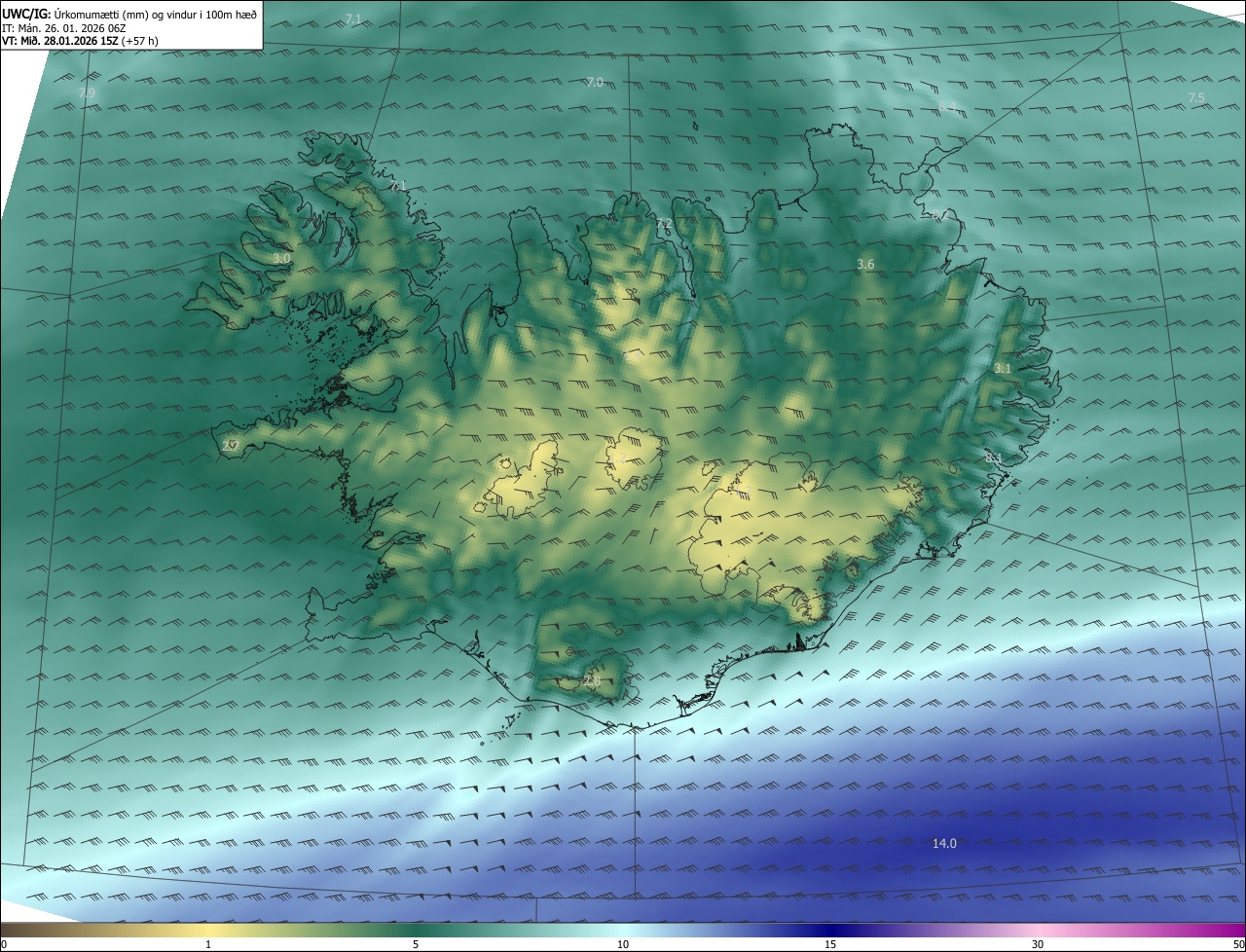
Task: Click the 8.1 value label
Action: 993,458
